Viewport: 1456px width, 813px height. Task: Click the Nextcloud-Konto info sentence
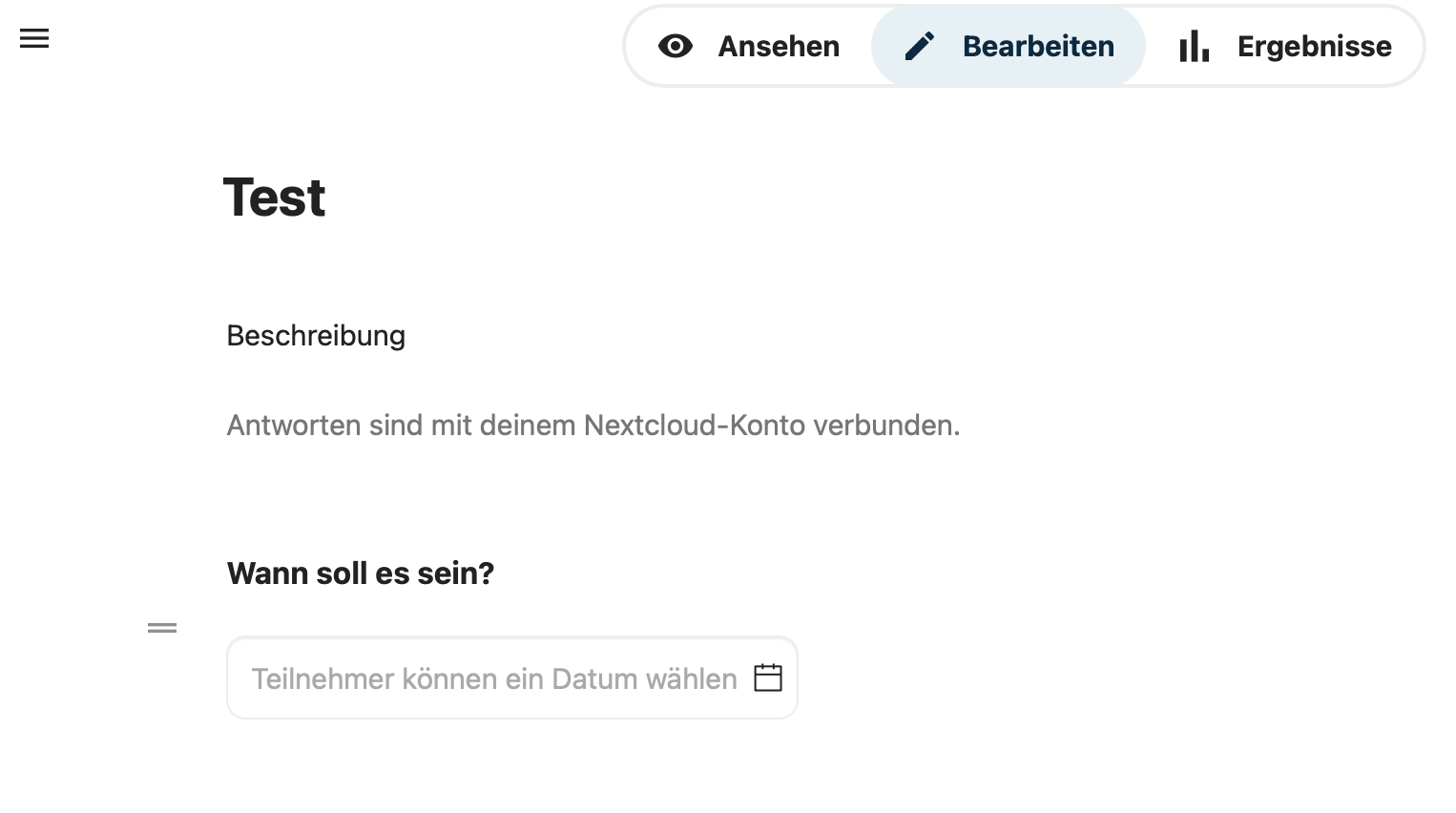pos(593,425)
